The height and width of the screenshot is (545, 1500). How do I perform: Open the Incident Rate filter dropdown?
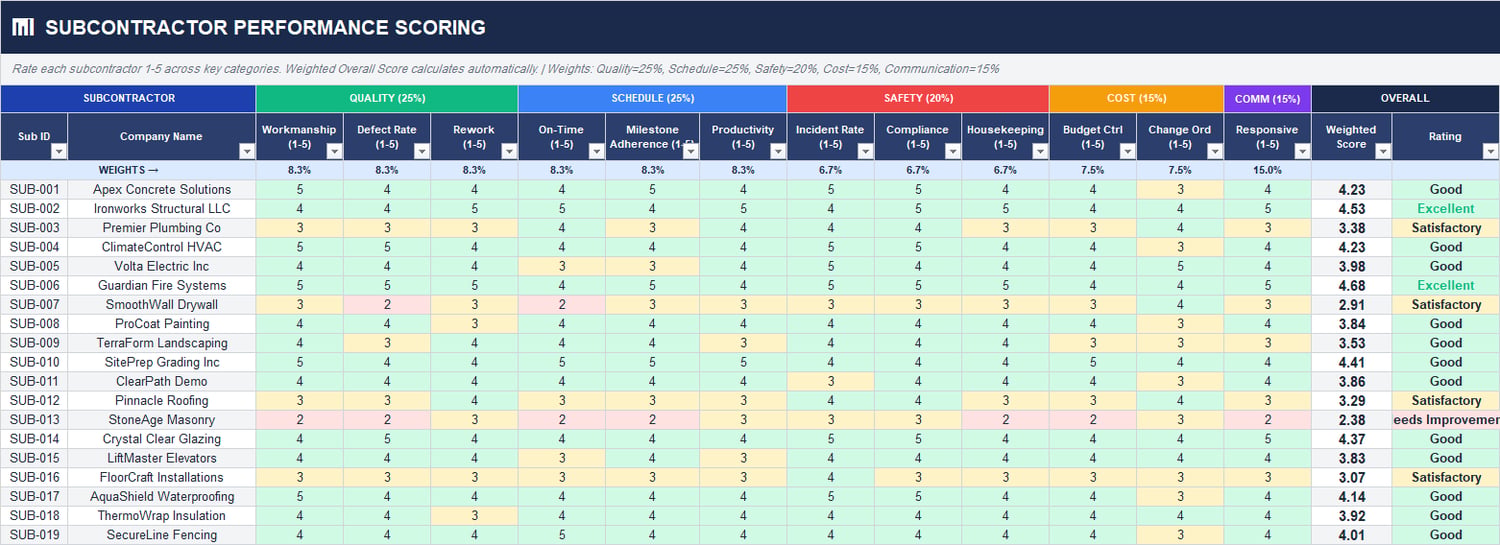864,151
